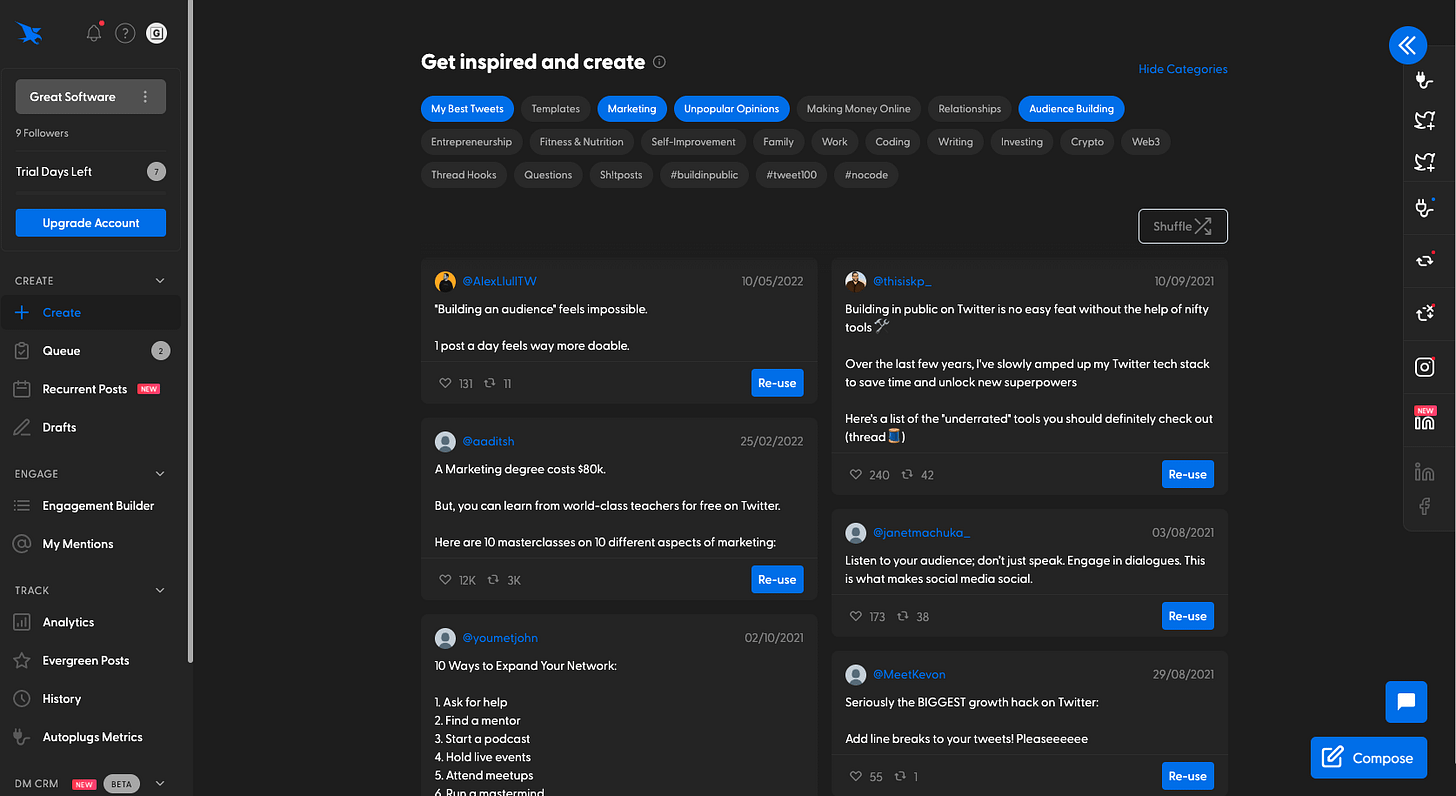The height and width of the screenshot is (796, 1456).
Task: Open notifications via the bell icon
Action: (93, 32)
